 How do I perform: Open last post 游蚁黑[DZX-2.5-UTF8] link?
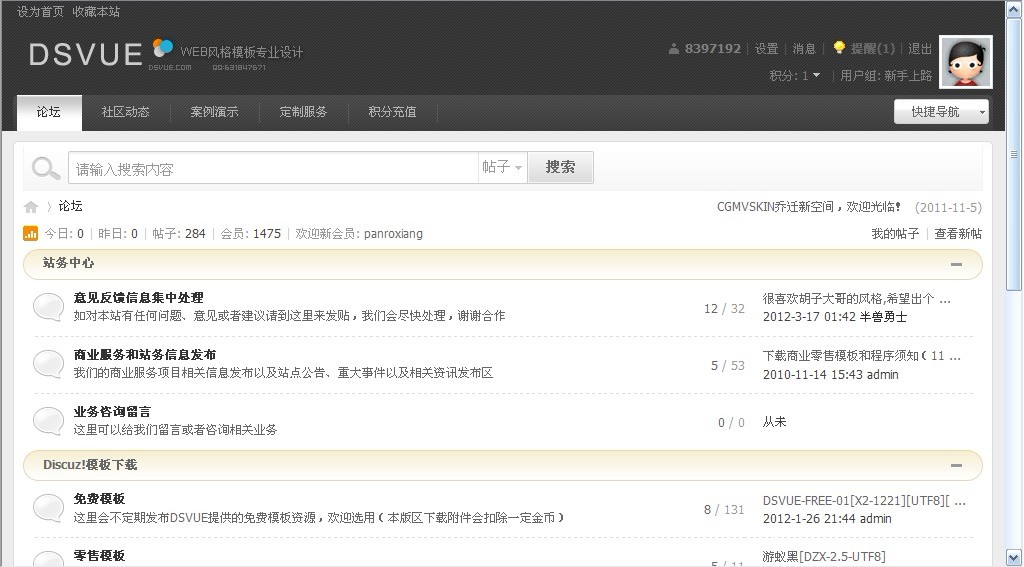[824, 557]
